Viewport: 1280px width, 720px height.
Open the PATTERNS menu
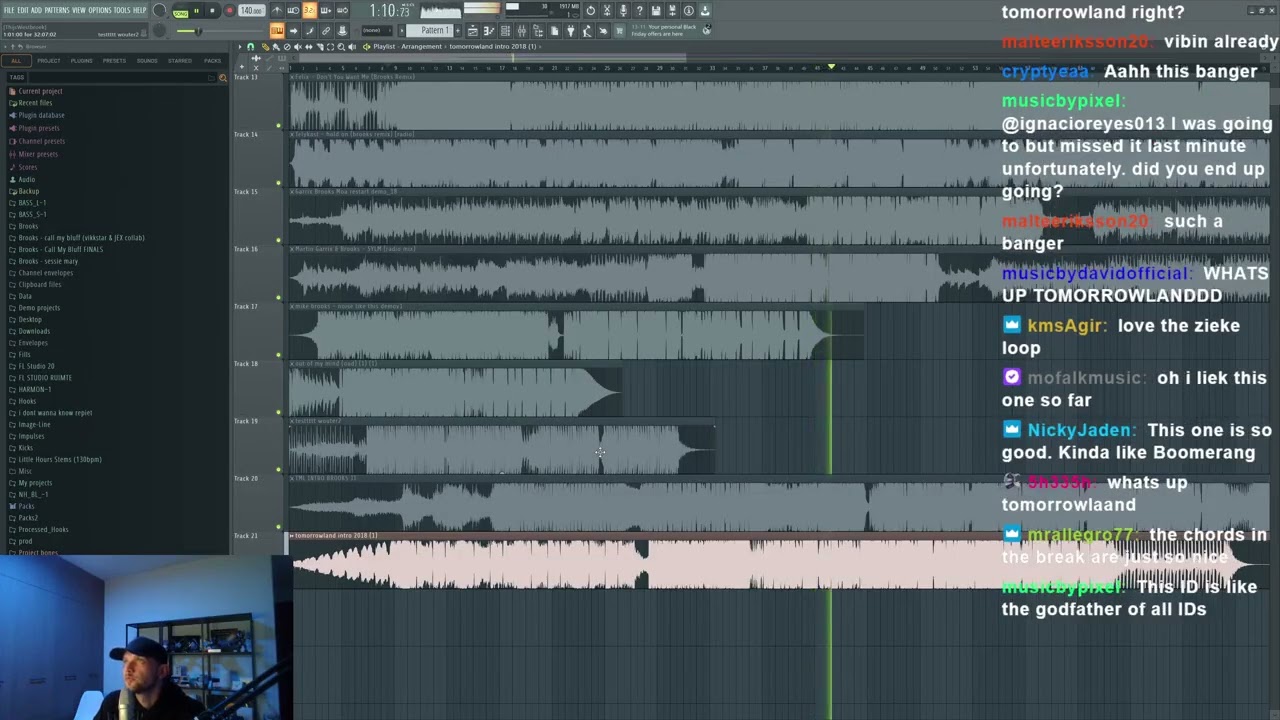(x=57, y=10)
